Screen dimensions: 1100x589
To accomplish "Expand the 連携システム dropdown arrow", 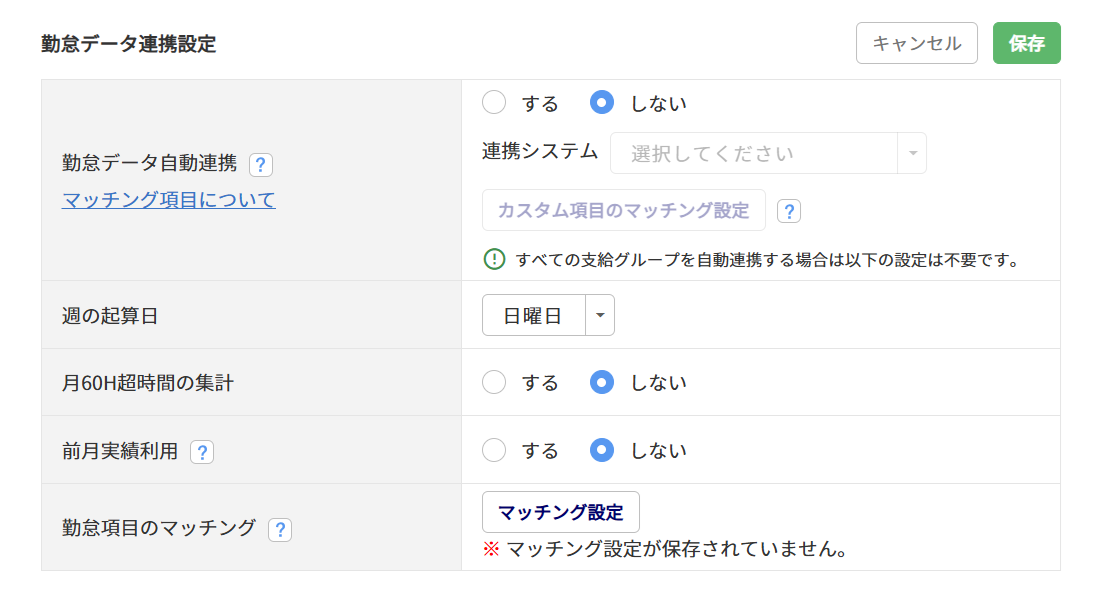I will coord(913,153).
